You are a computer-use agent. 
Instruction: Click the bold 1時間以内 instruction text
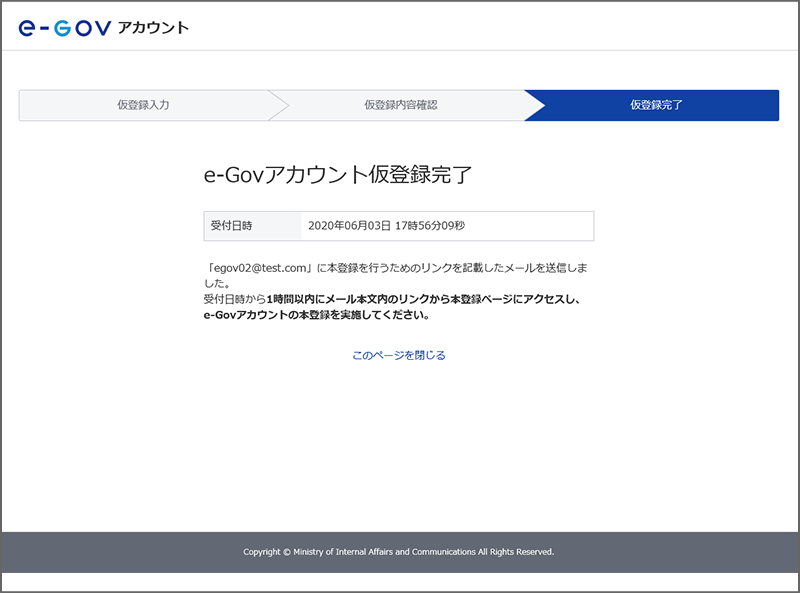392,307
